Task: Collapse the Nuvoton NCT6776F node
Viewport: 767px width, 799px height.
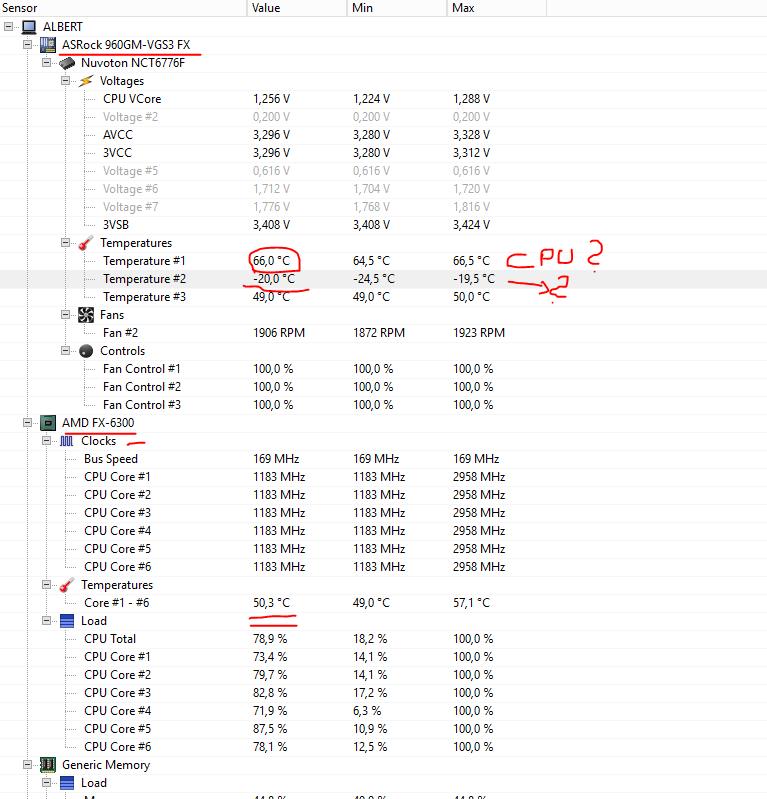Action: (46, 63)
